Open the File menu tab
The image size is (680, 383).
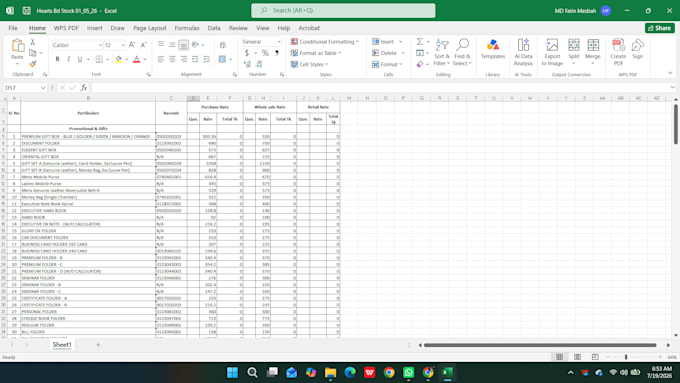coord(13,28)
